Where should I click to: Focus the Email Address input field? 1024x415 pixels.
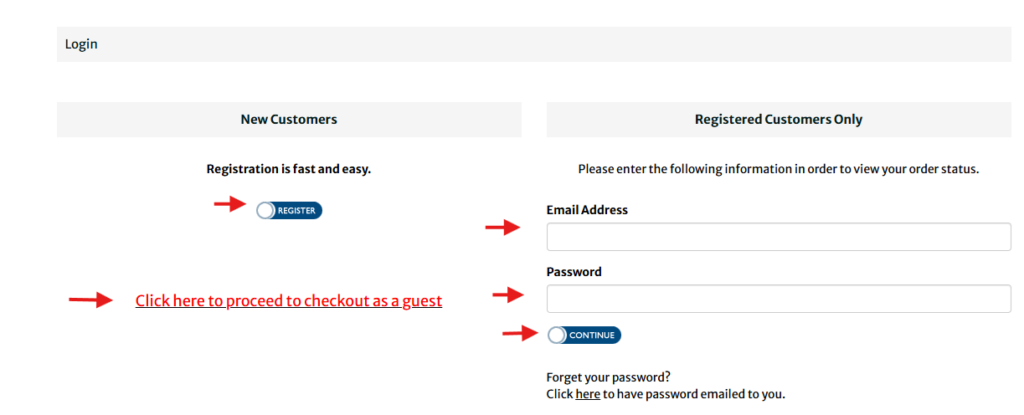[x=778, y=237]
